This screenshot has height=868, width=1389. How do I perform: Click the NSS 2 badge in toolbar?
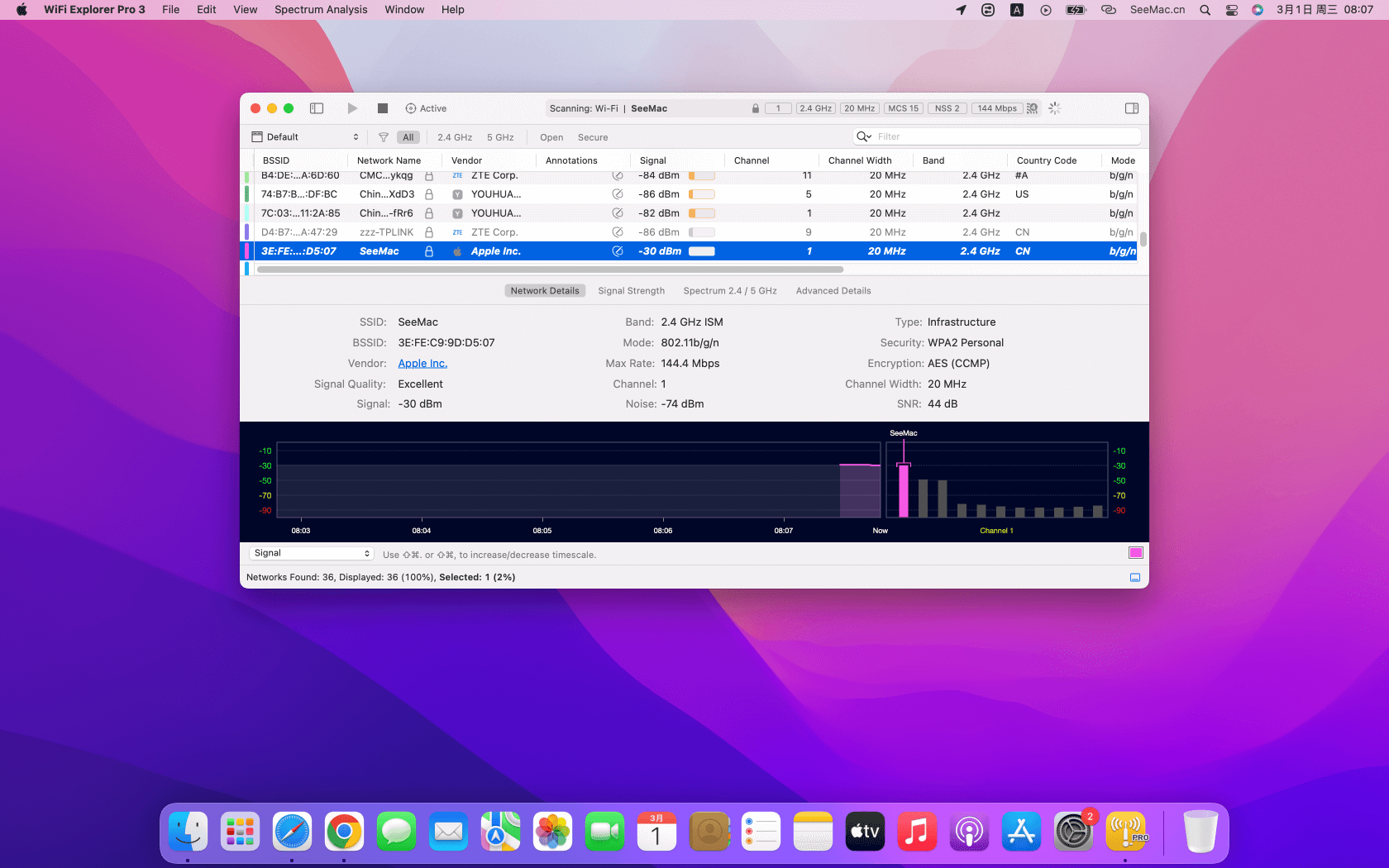pos(947,108)
